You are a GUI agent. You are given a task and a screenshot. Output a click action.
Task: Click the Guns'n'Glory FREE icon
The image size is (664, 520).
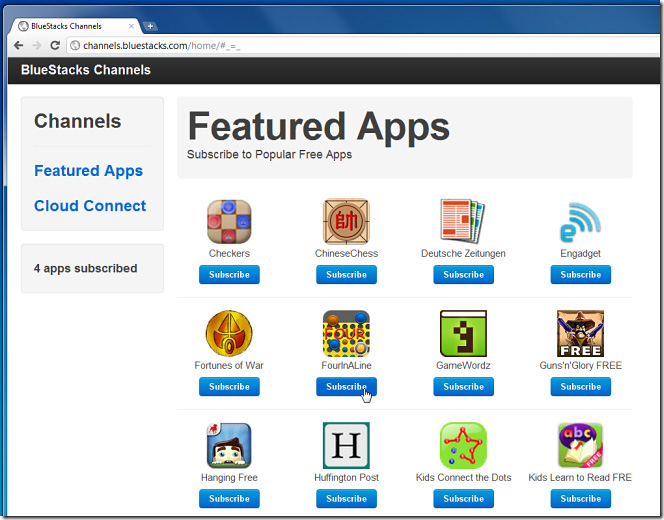[581, 333]
